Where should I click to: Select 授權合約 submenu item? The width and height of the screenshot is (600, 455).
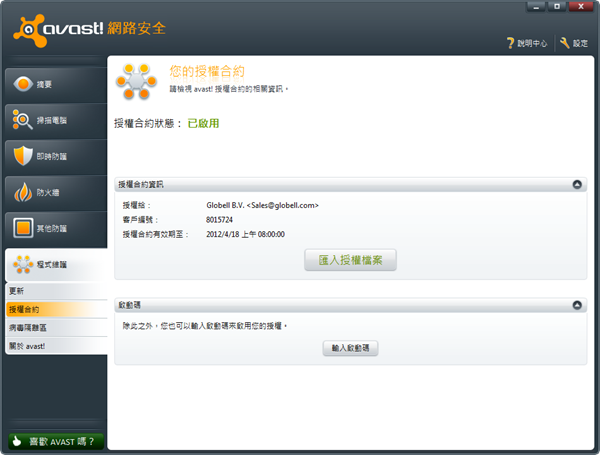57,309
